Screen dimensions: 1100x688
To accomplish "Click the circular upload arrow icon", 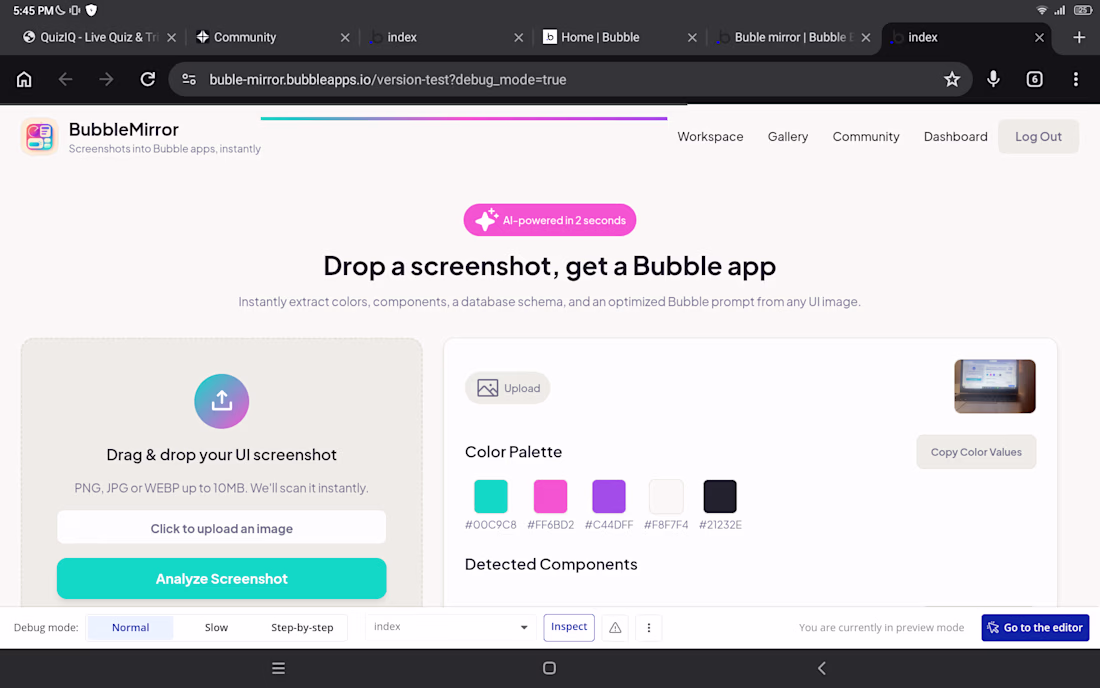I will (222, 401).
